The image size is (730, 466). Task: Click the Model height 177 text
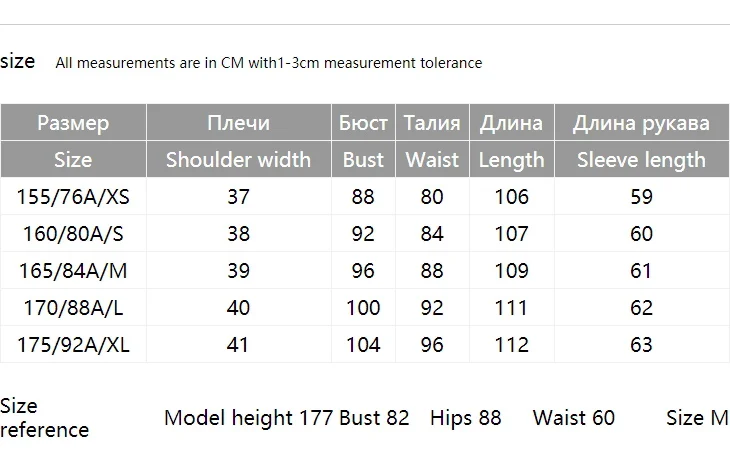click(248, 418)
